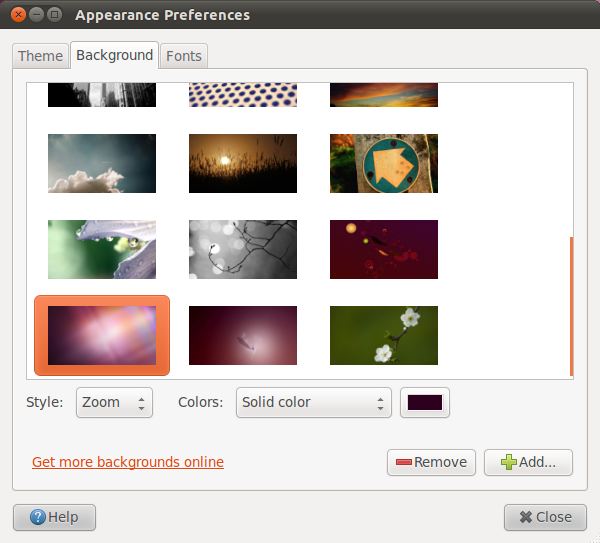Pick the dark maroon bokeh wallpaper
Image resolution: width=600 pixels, height=543 pixels.
384,249
